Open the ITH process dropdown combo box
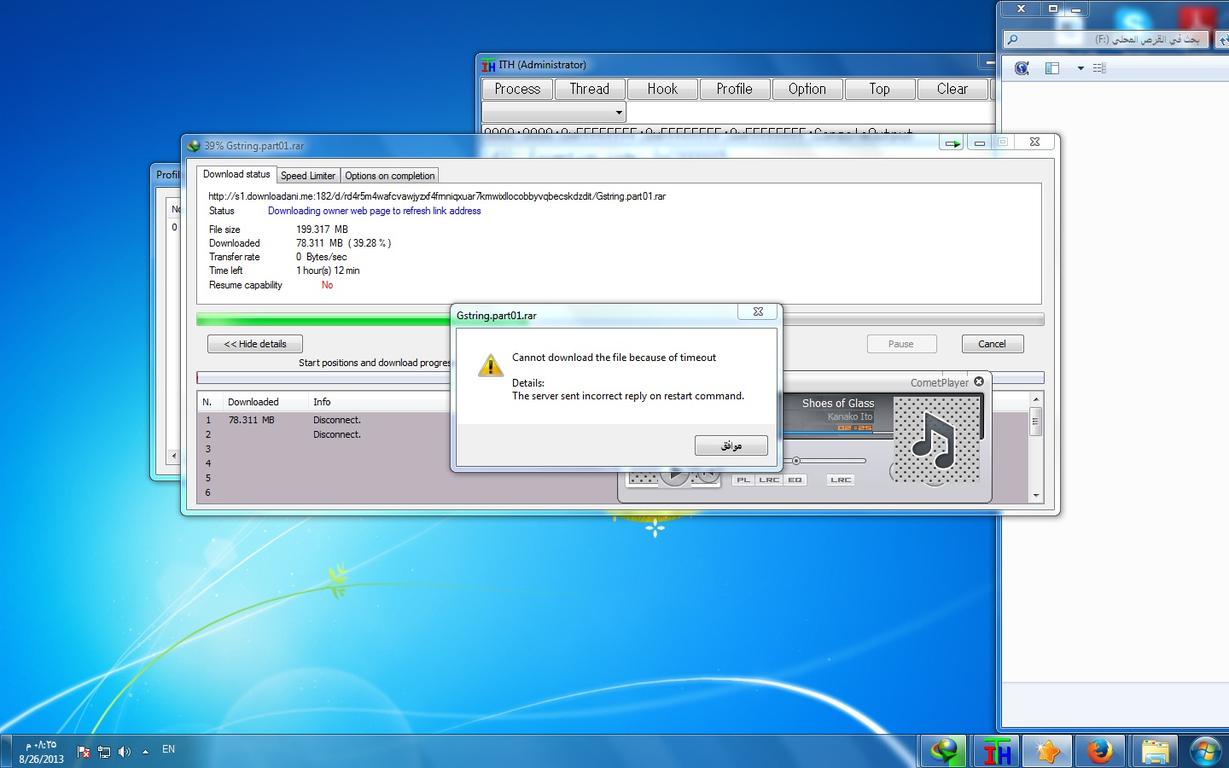This screenshot has height=768, width=1229. (553, 112)
